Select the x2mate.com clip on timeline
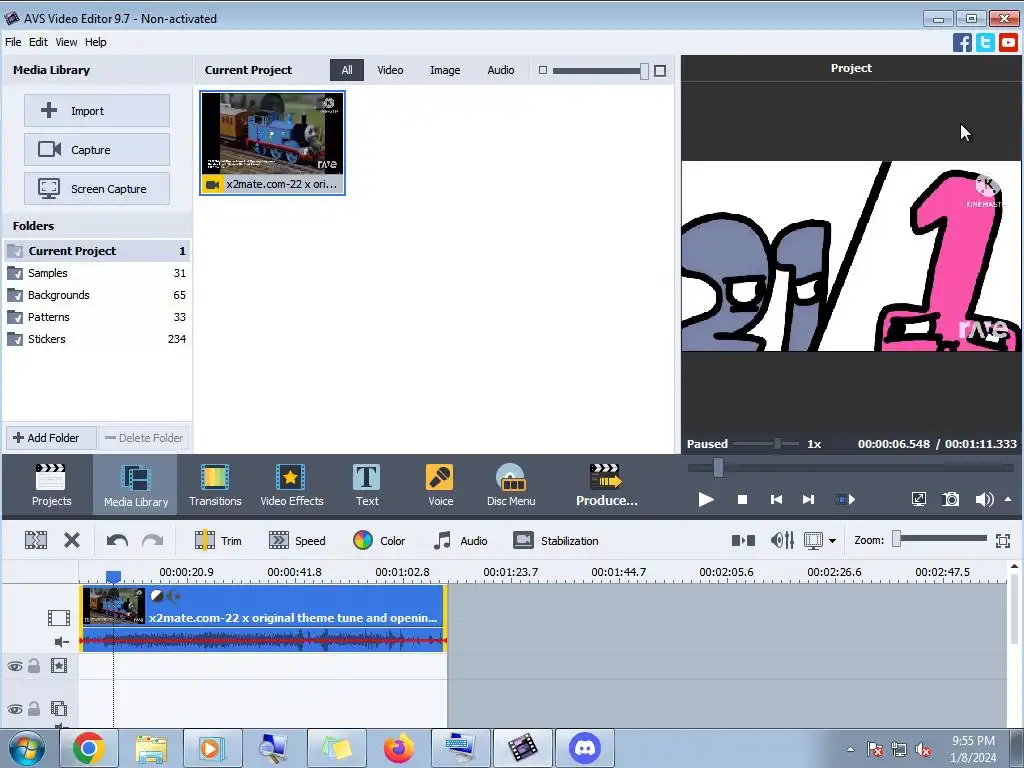Image resolution: width=1024 pixels, height=768 pixels. click(x=263, y=618)
